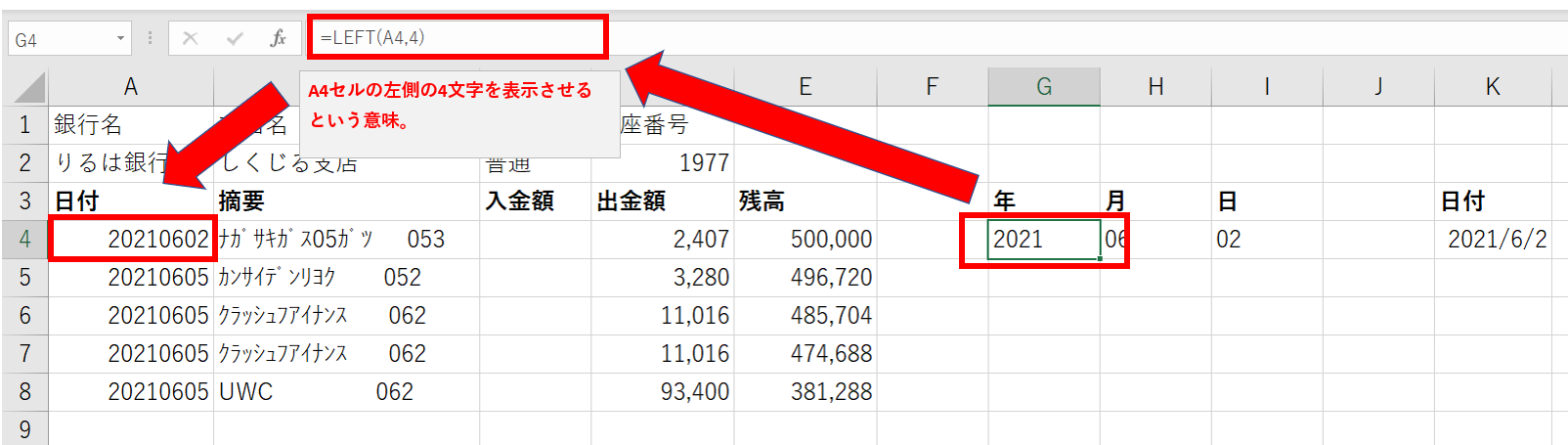The image size is (1568, 445).
Task: Select cell G4 showing 2021
Action: (x=1043, y=240)
